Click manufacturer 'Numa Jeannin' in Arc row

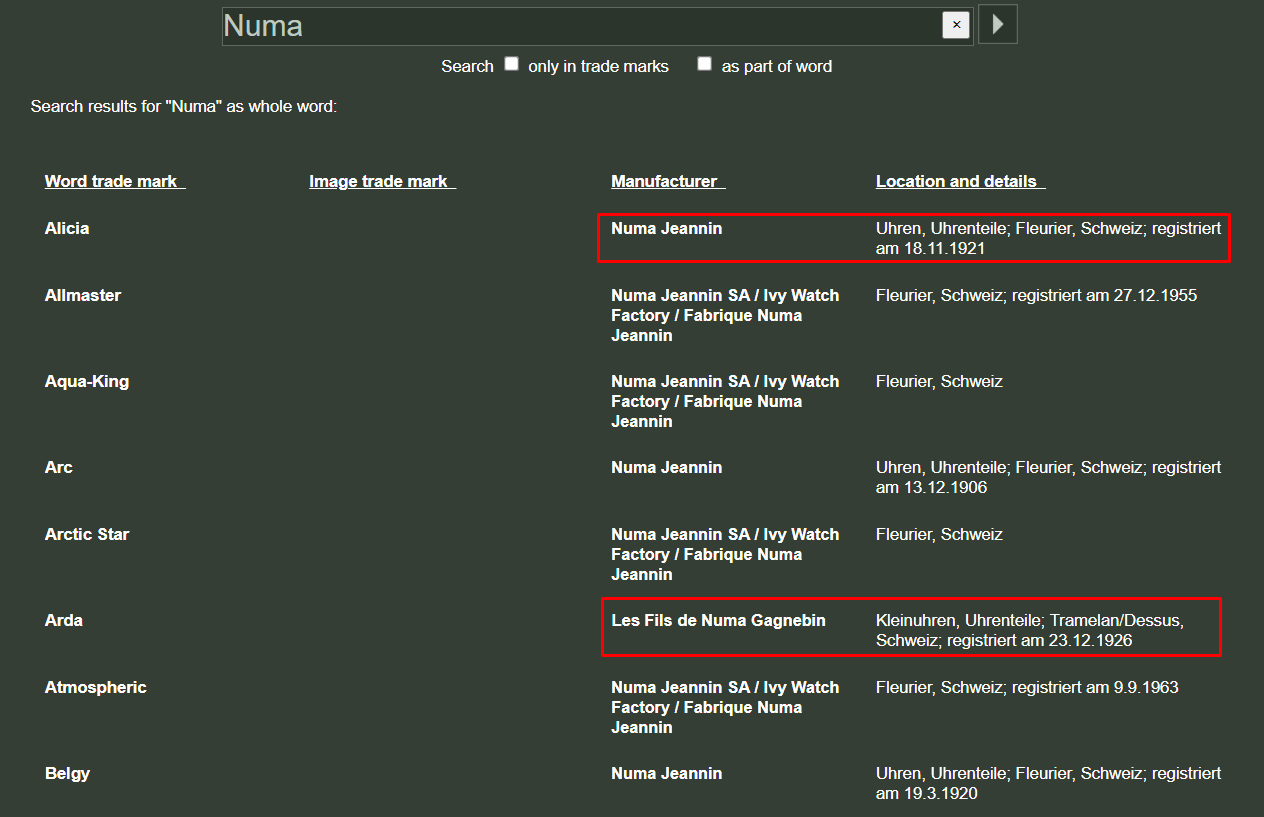point(667,467)
